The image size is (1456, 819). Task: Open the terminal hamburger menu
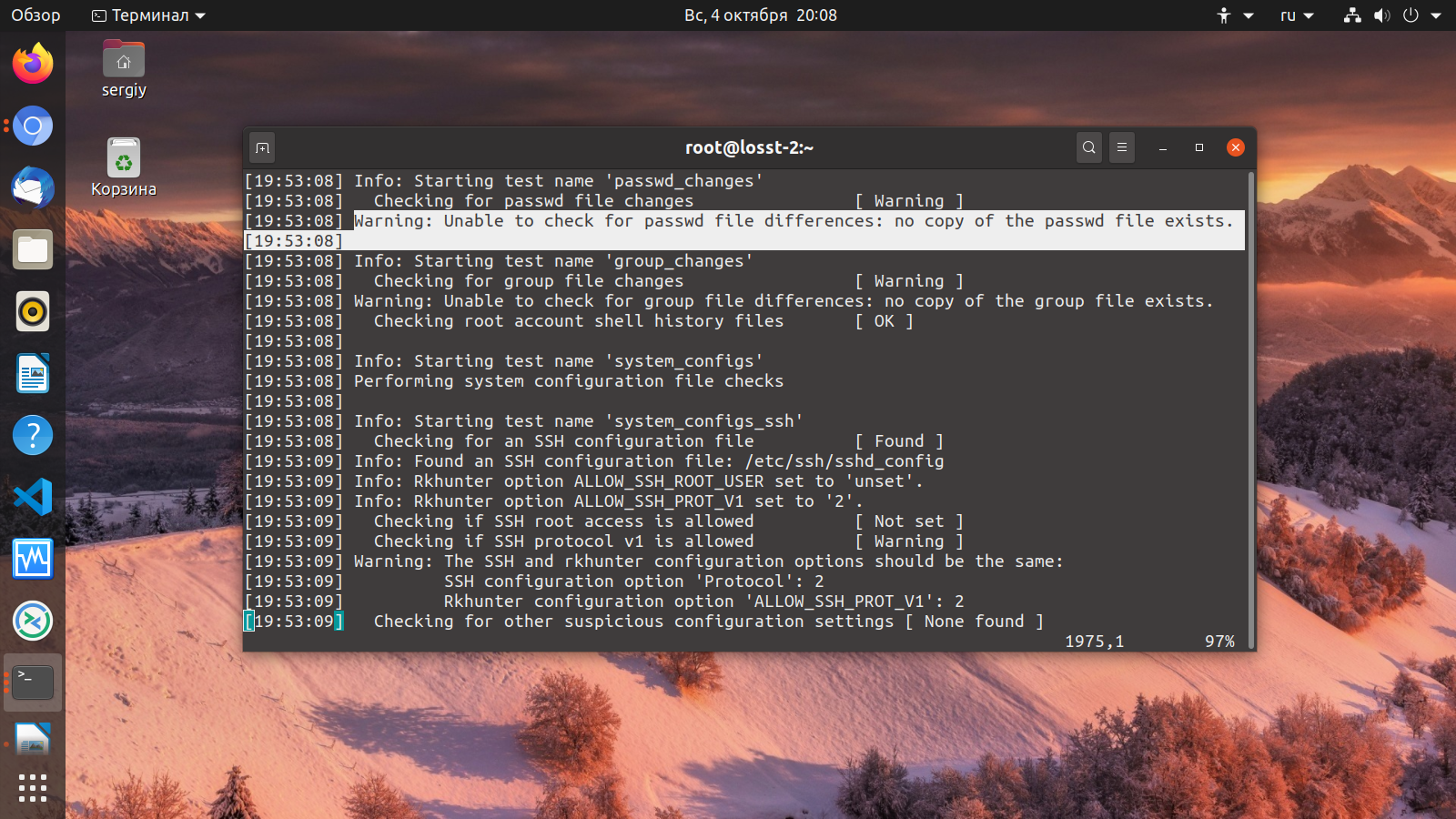coord(1122,147)
